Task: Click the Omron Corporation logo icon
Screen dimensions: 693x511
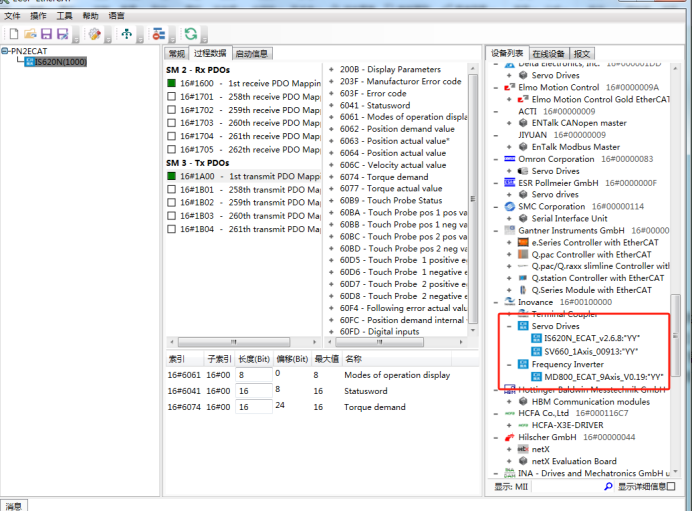Action: pyautogui.click(x=510, y=159)
